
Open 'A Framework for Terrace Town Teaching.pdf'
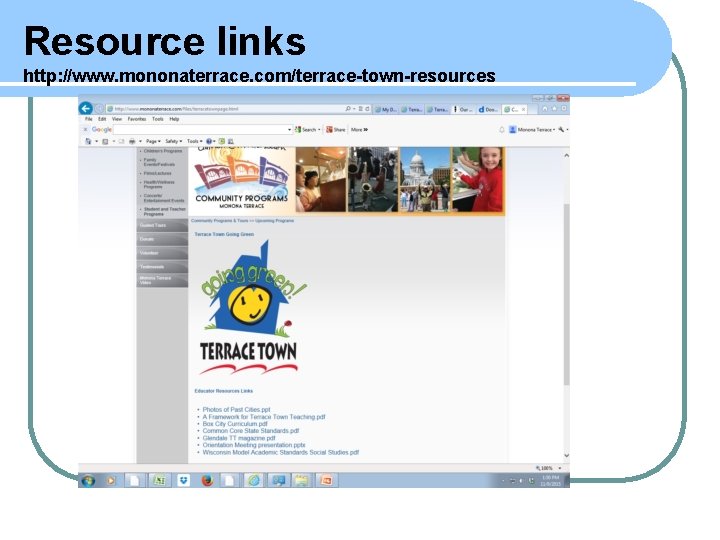[x=264, y=416]
